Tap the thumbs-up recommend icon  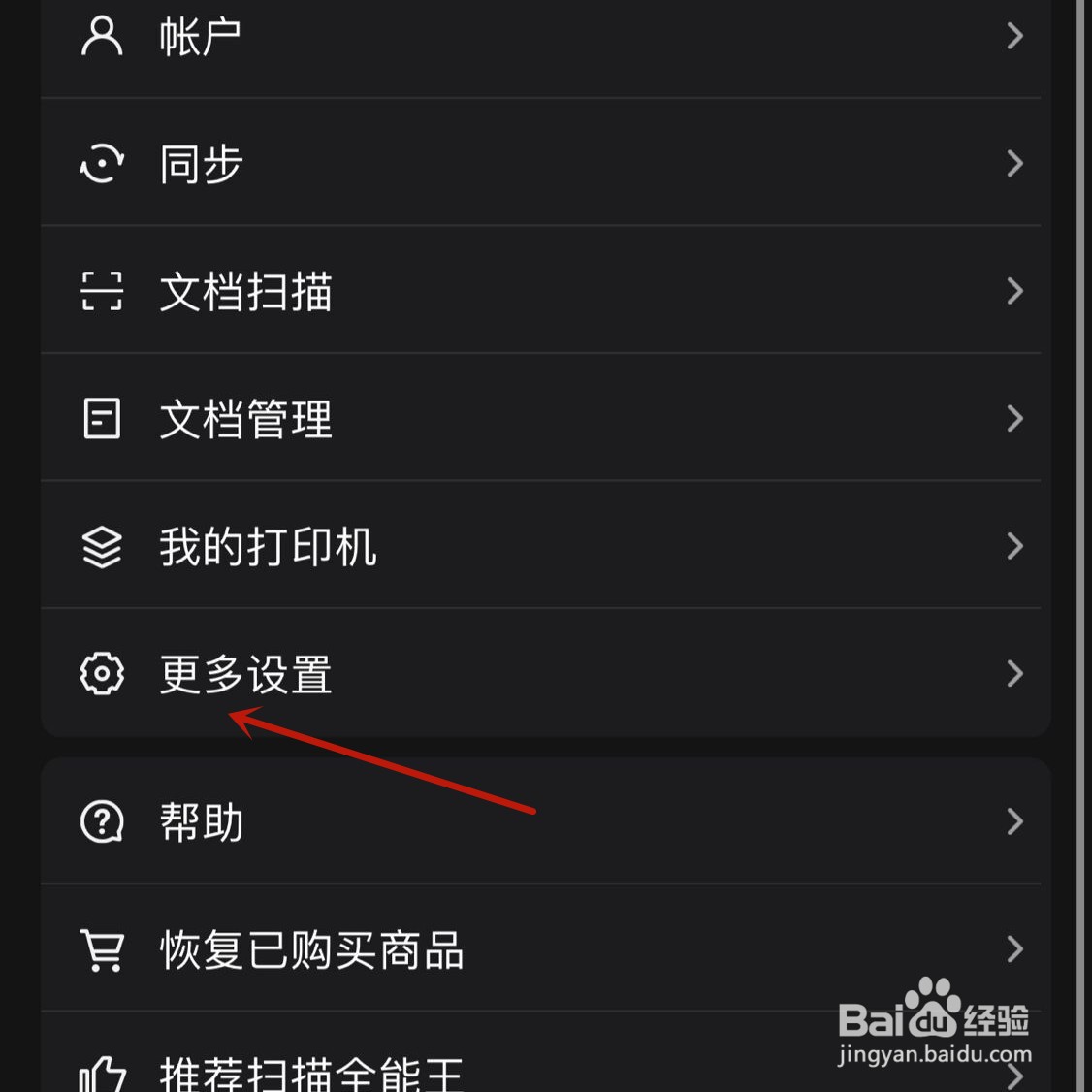click(102, 1074)
